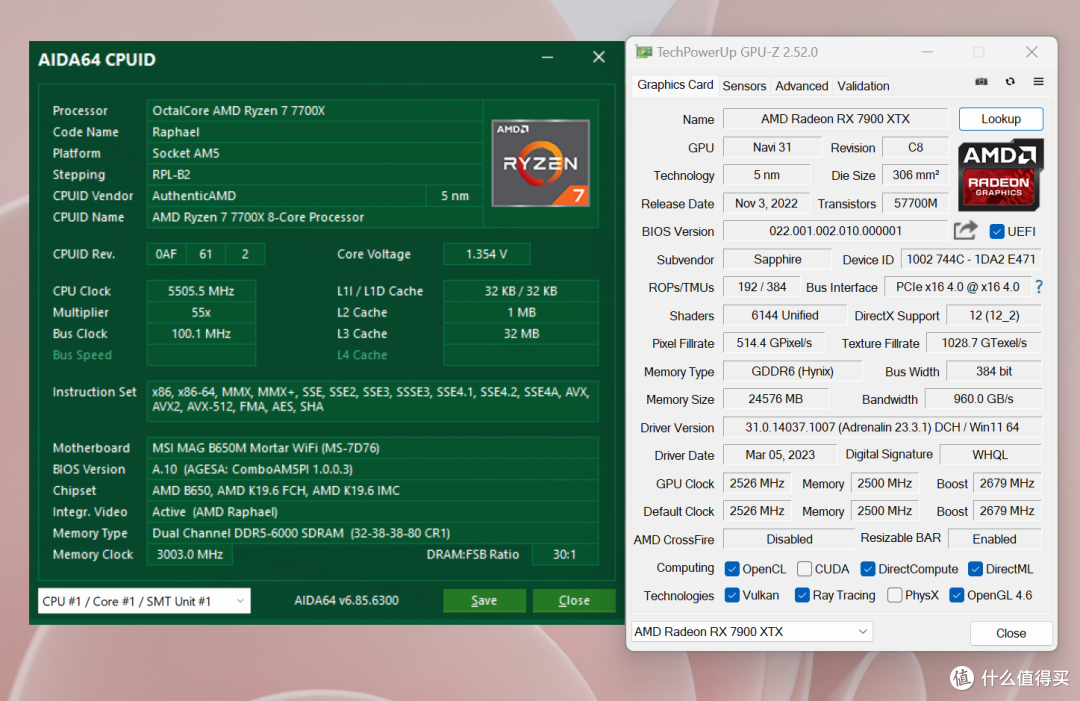Click the AMD Radeon Graphics logo
Screen dimensions: 1080x701
click(1001, 174)
